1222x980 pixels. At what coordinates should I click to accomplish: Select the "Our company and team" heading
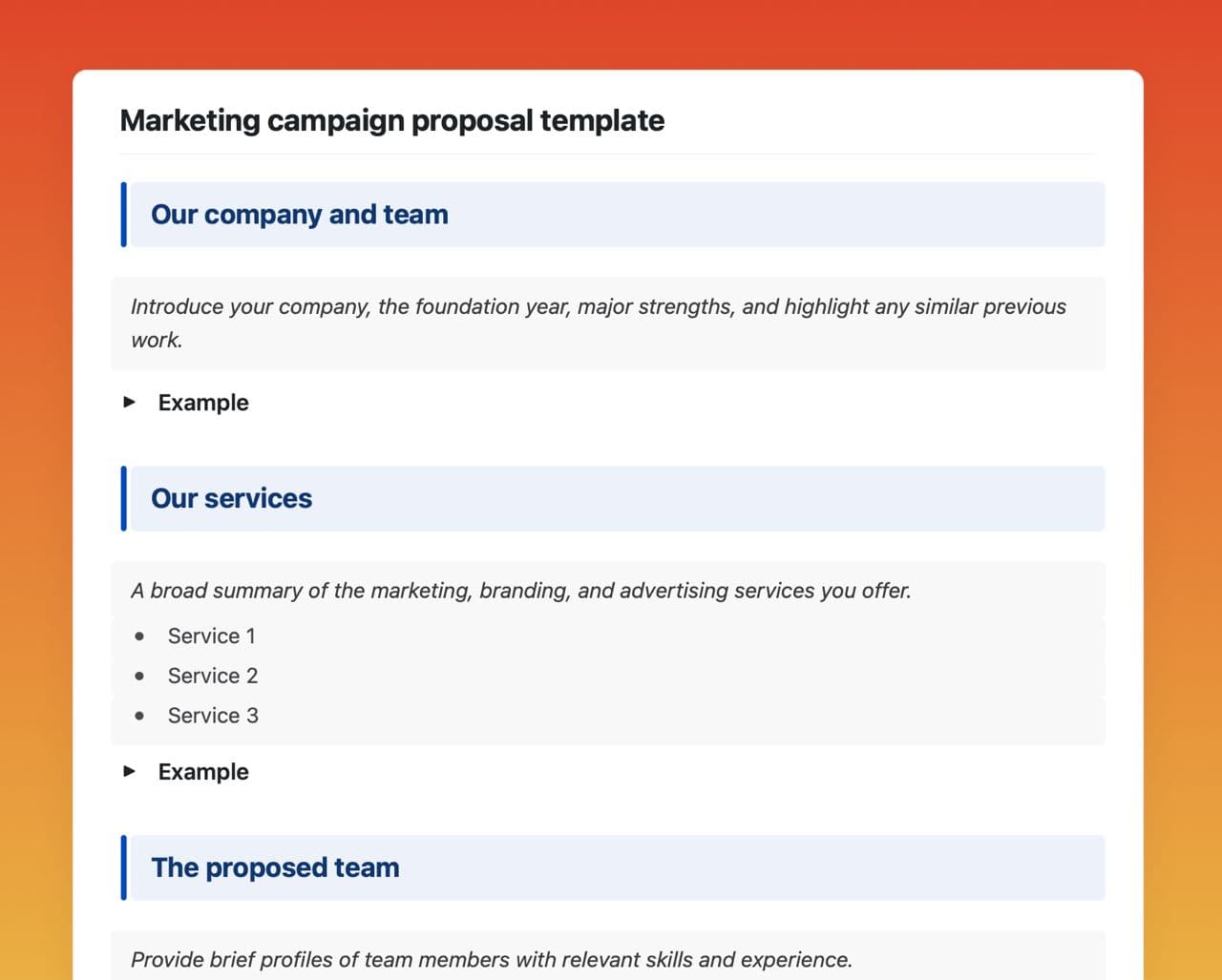click(x=300, y=215)
